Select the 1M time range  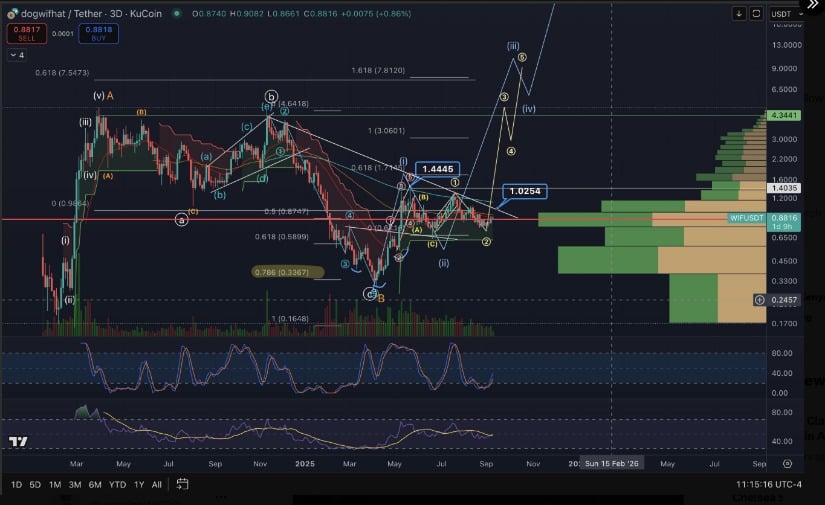tap(55, 484)
